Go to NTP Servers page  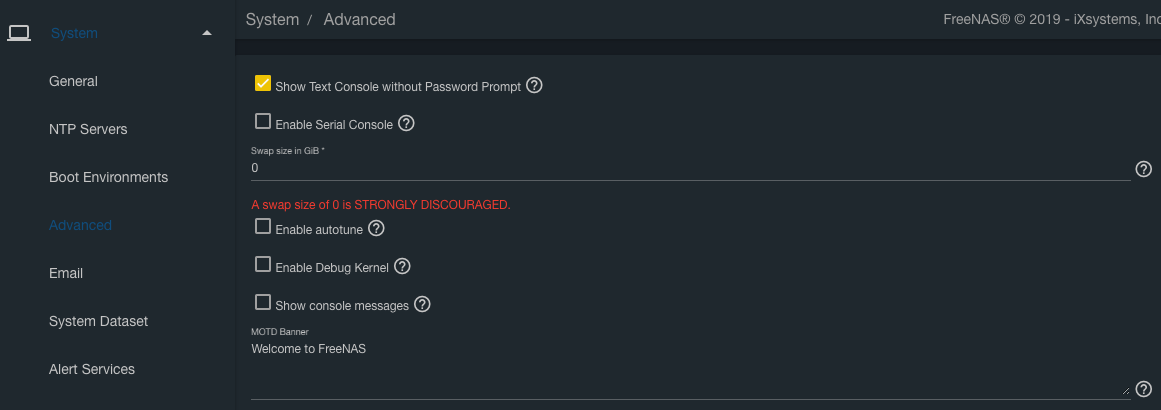(x=88, y=129)
